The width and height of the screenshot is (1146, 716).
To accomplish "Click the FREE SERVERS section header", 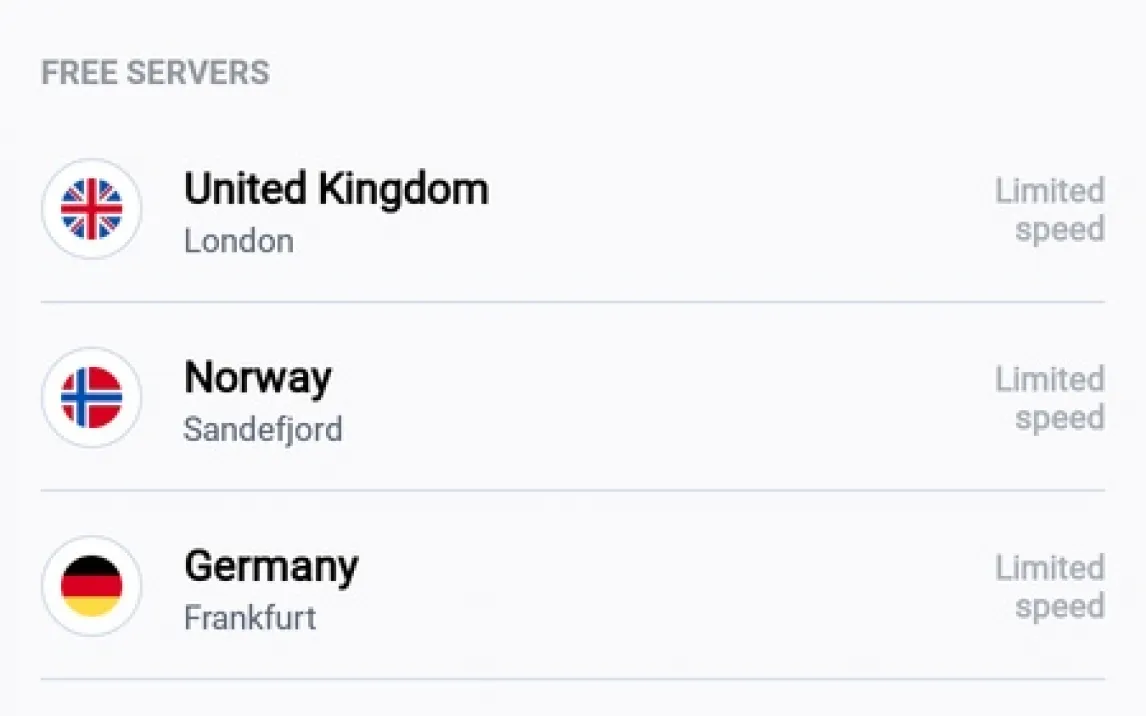I will (x=155, y=73).
